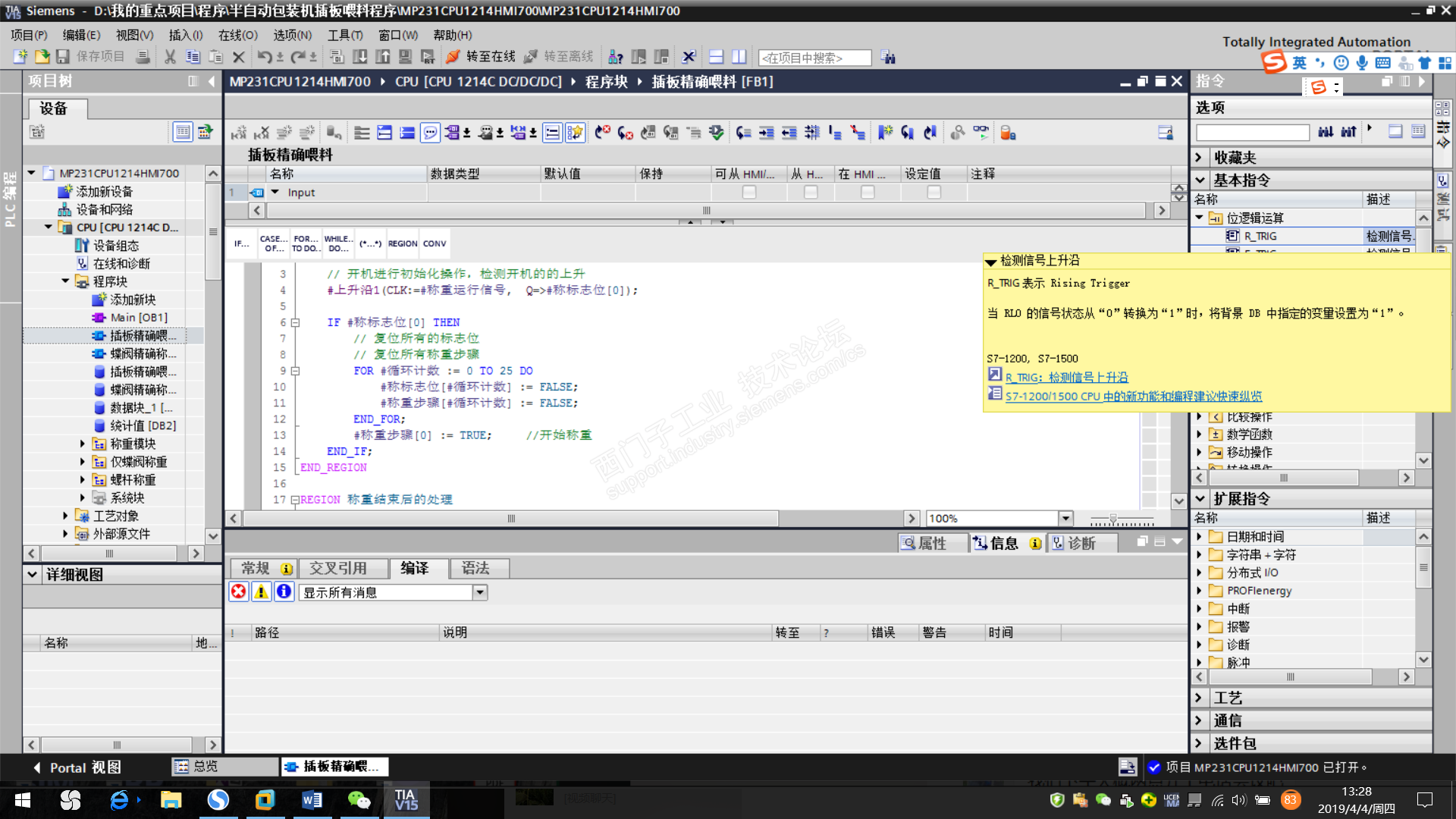Expand the 称重模块 folder in project tree

pos(83,444)
